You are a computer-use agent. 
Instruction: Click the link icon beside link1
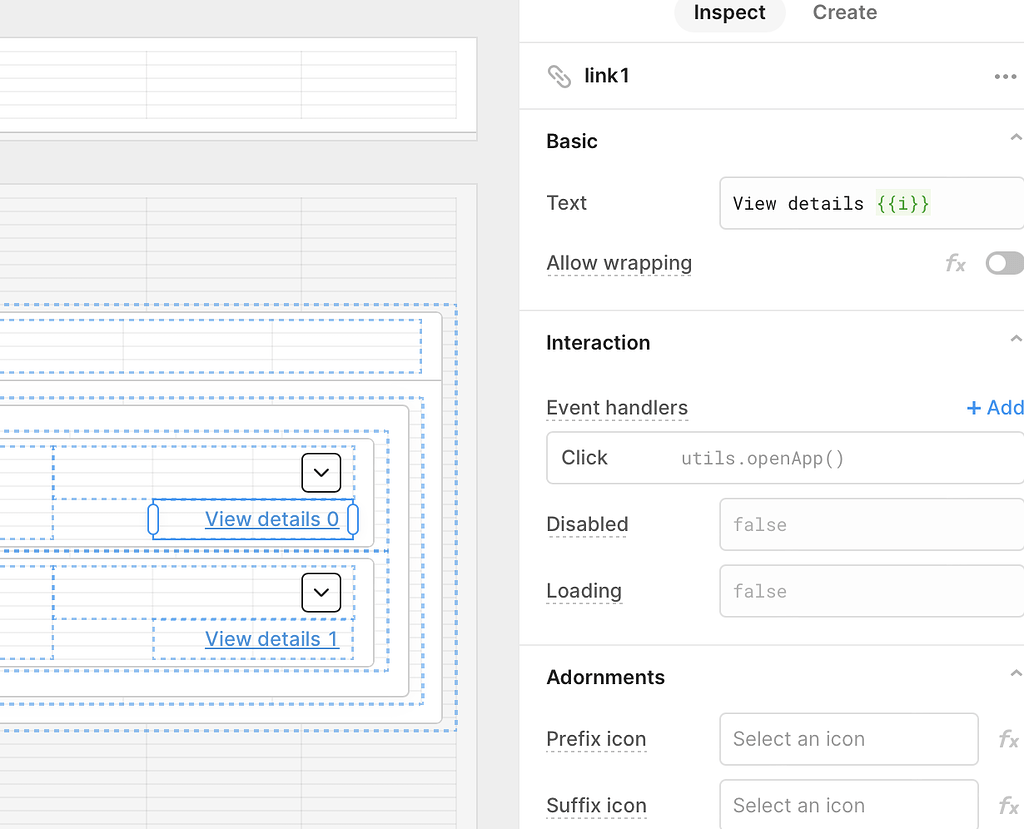[x=559, y=75]
